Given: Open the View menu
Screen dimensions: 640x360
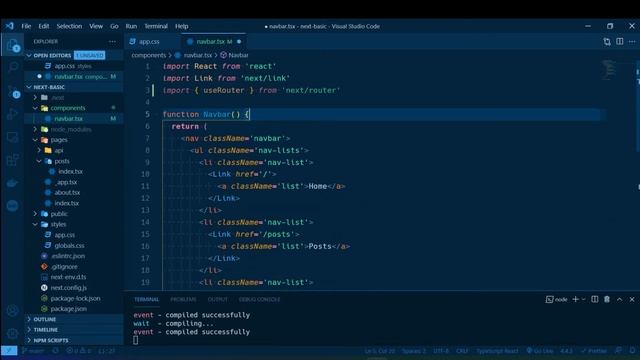Looking at the screenshot, I should (x=96, y=26).
